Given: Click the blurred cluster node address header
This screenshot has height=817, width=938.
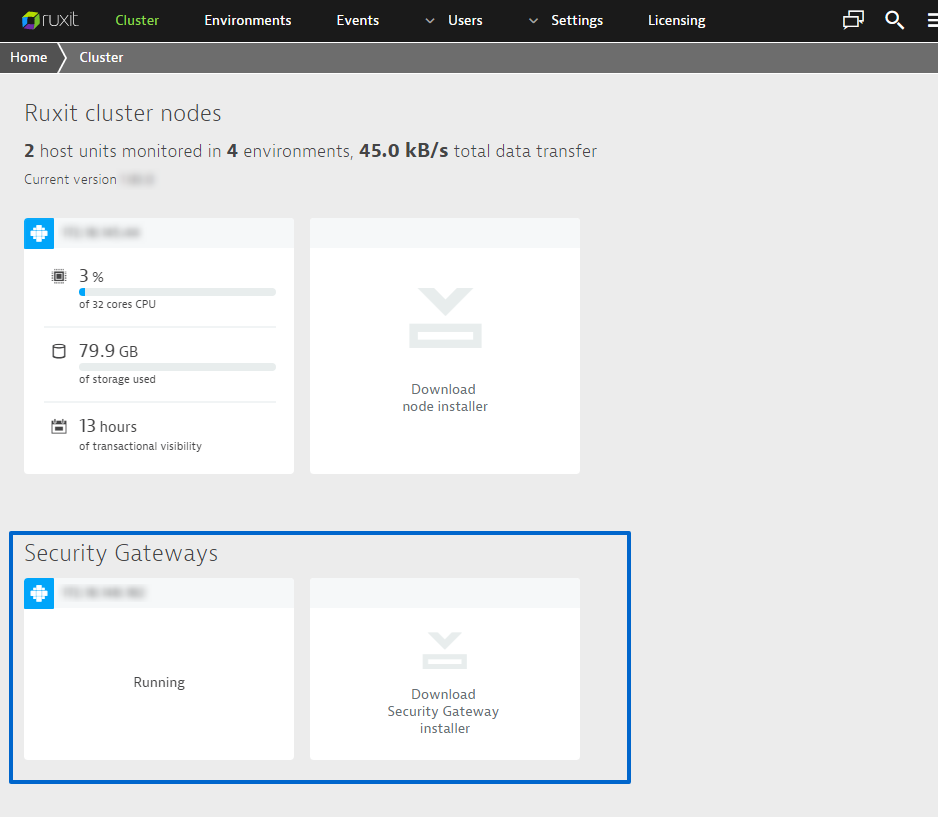Looking at the screenshot, I should pyautogui.click(x=101, y=233).
